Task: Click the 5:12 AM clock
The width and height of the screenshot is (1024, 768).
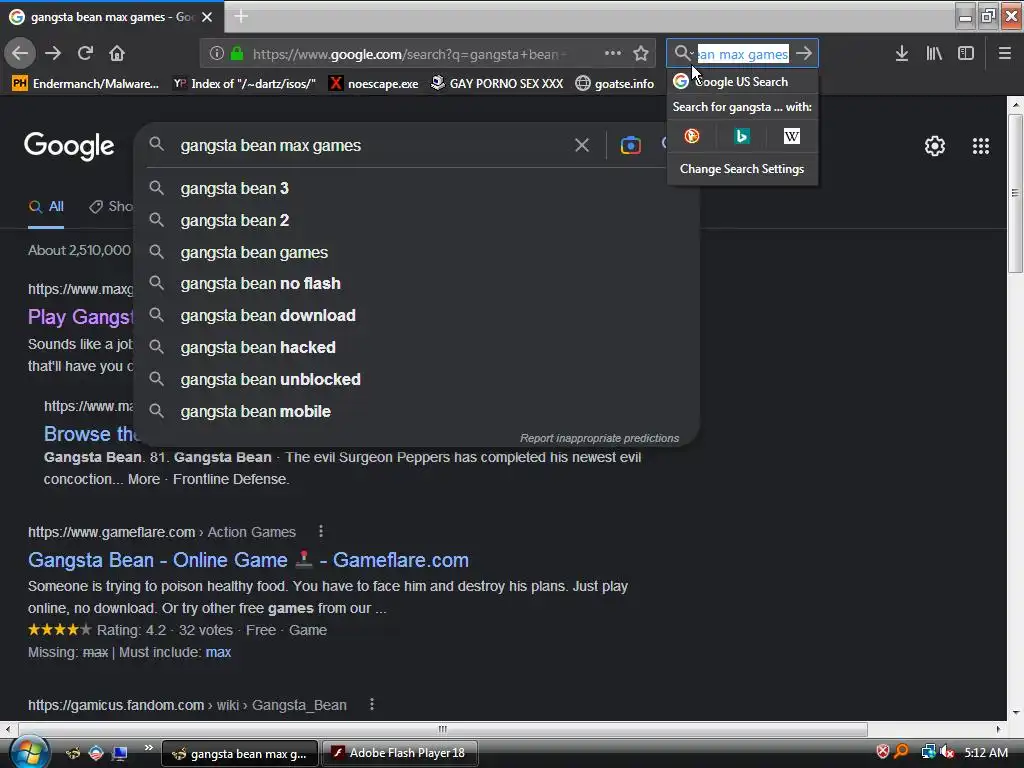Action: [986, 752]
